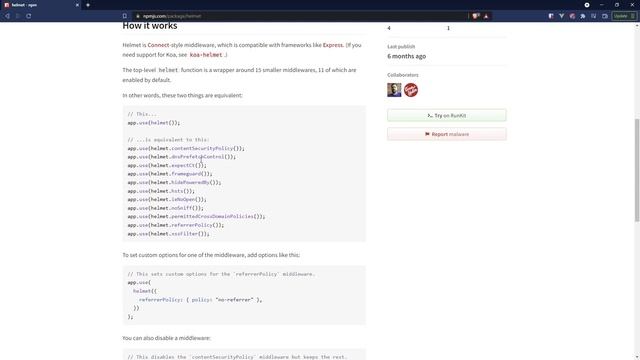Click the helmet.permittedCrossDomainPolicies() code line
The image size is (640, 360).
[196, 216]
